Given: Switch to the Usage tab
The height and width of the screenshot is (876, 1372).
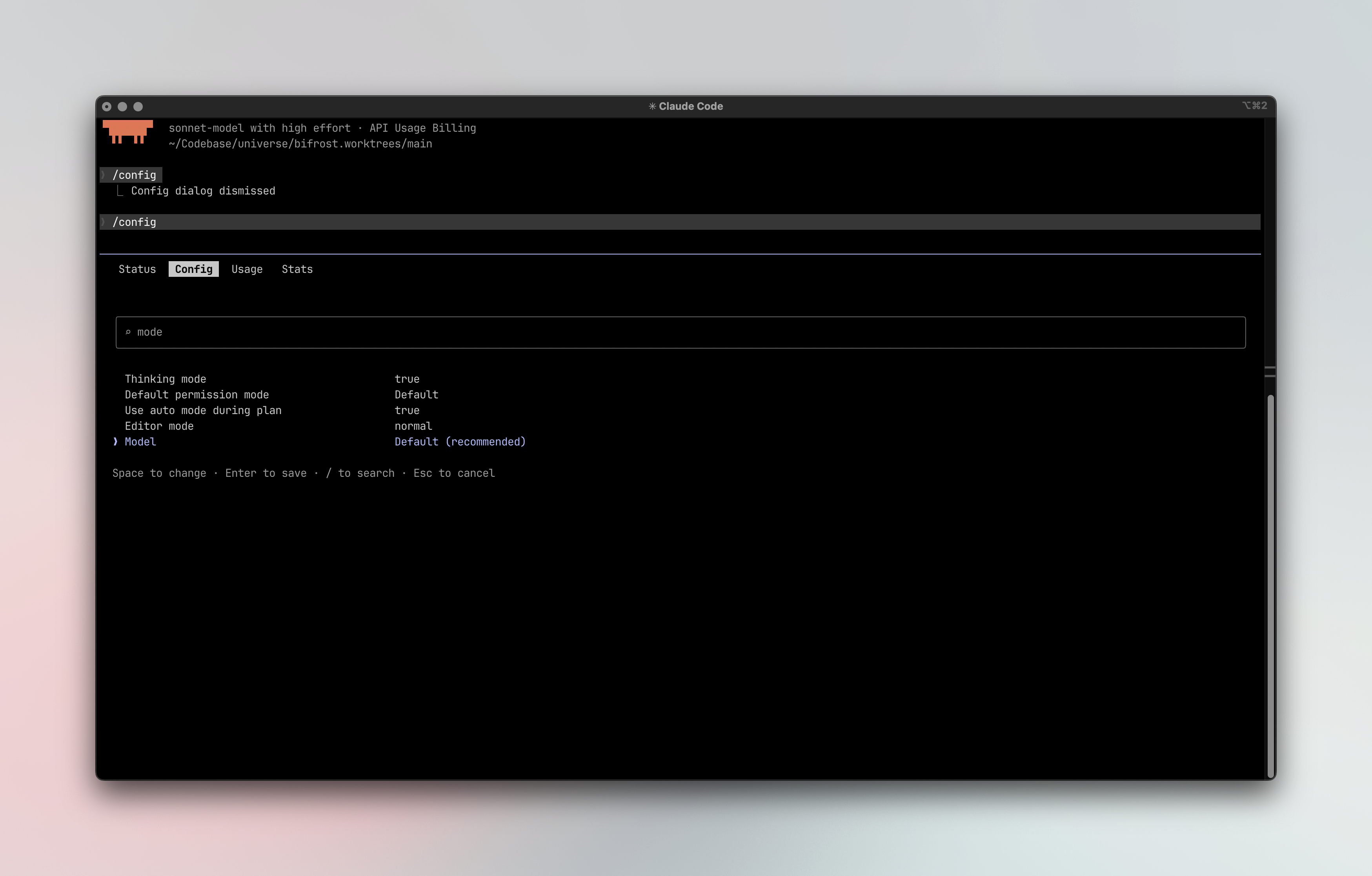Looking at the screenshot, I should 247,269.
